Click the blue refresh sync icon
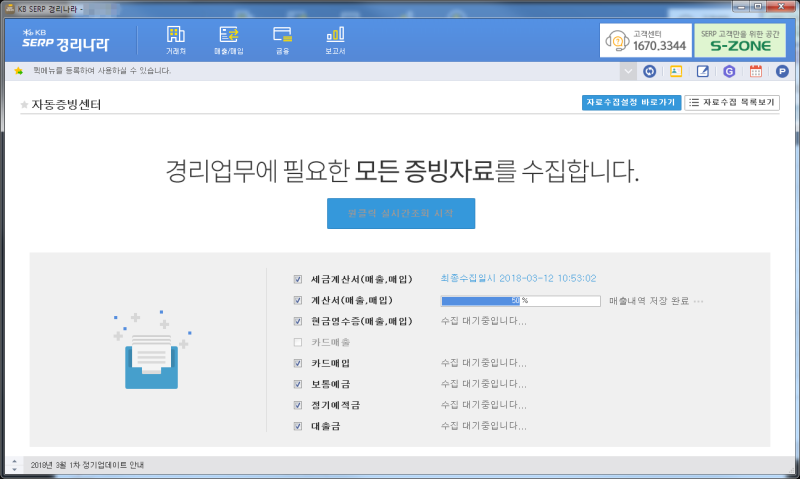Image resolution: width=800 pixels, height=479 pixels. point(649,71)
